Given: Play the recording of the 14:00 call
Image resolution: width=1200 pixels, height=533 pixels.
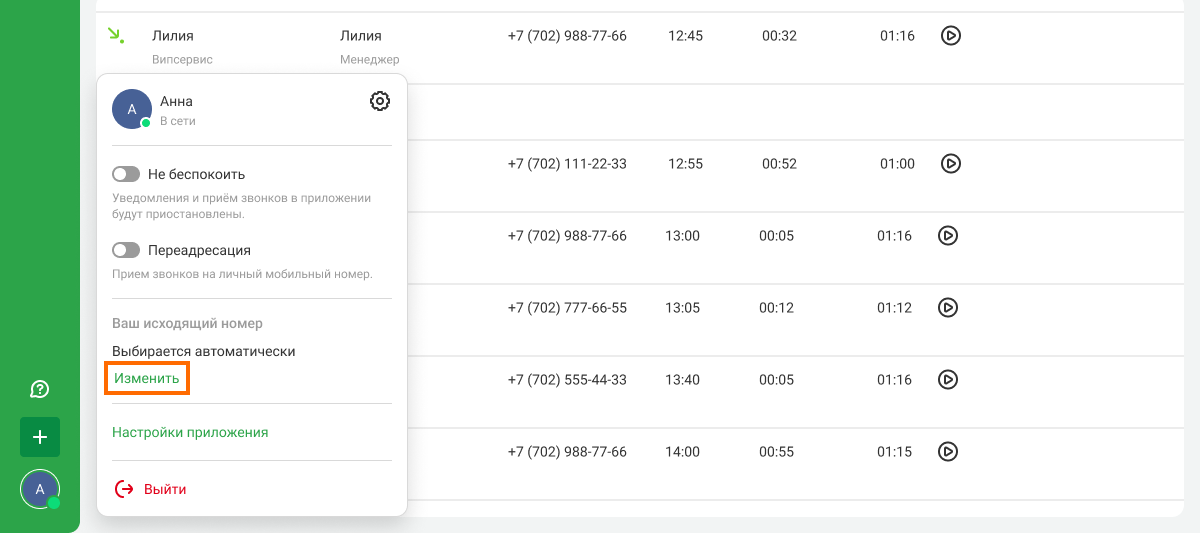Looking at the screenshot, I should click(x=948, y=452).
